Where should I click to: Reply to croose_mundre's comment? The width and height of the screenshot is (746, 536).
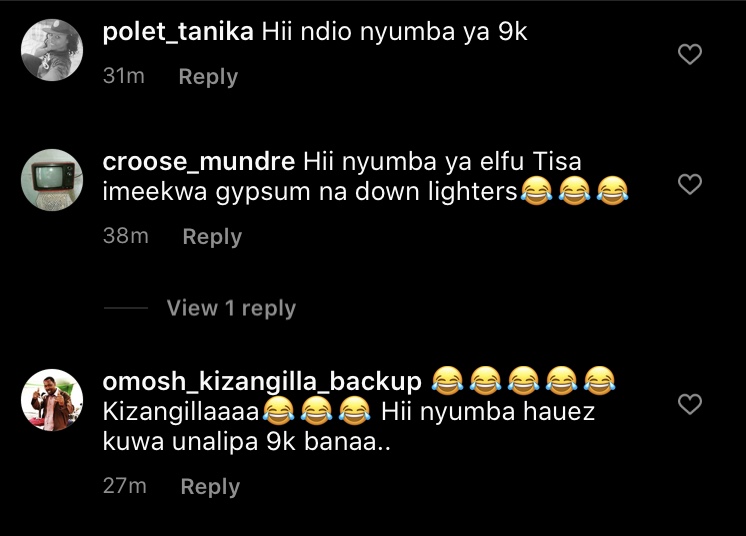(x=212, y=236)
